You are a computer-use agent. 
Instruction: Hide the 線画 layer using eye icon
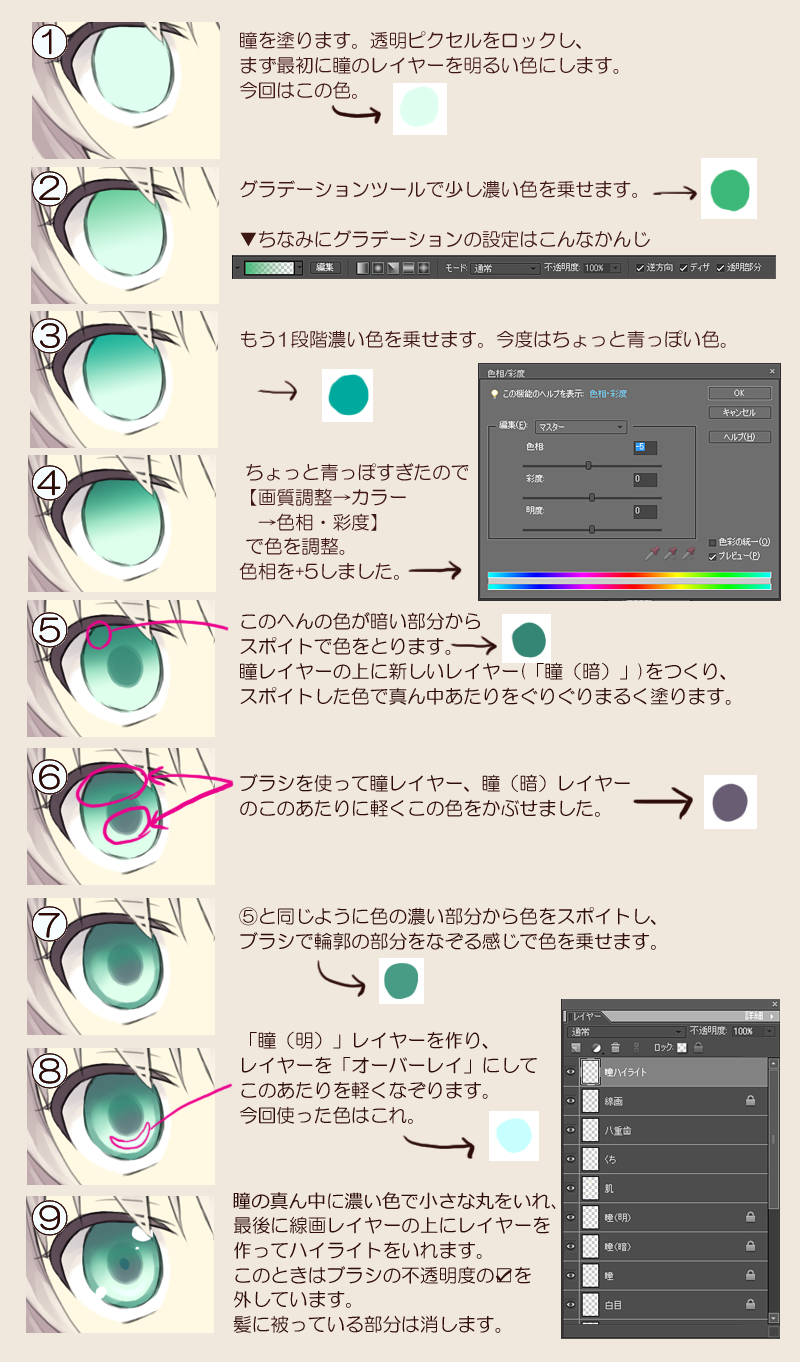click(x=571, y=1101)
